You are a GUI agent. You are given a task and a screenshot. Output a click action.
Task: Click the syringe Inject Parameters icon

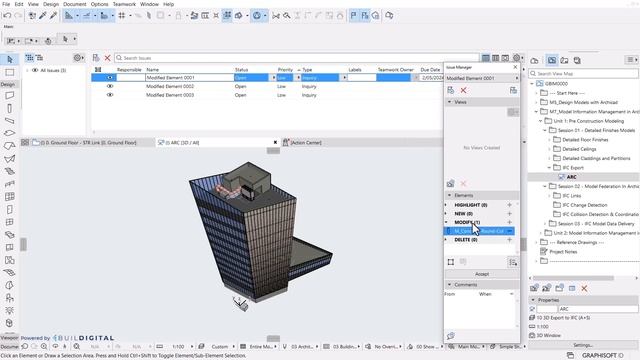point(53,16)
